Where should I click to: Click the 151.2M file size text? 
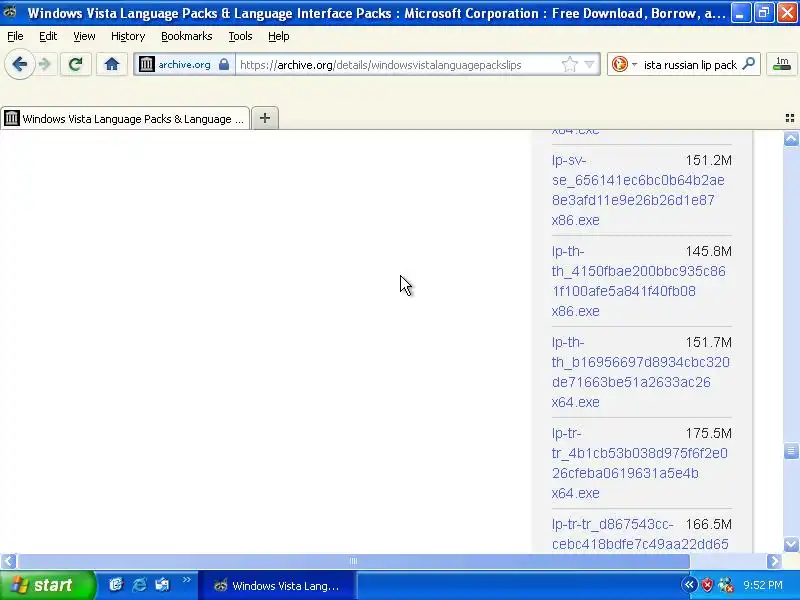709,160
